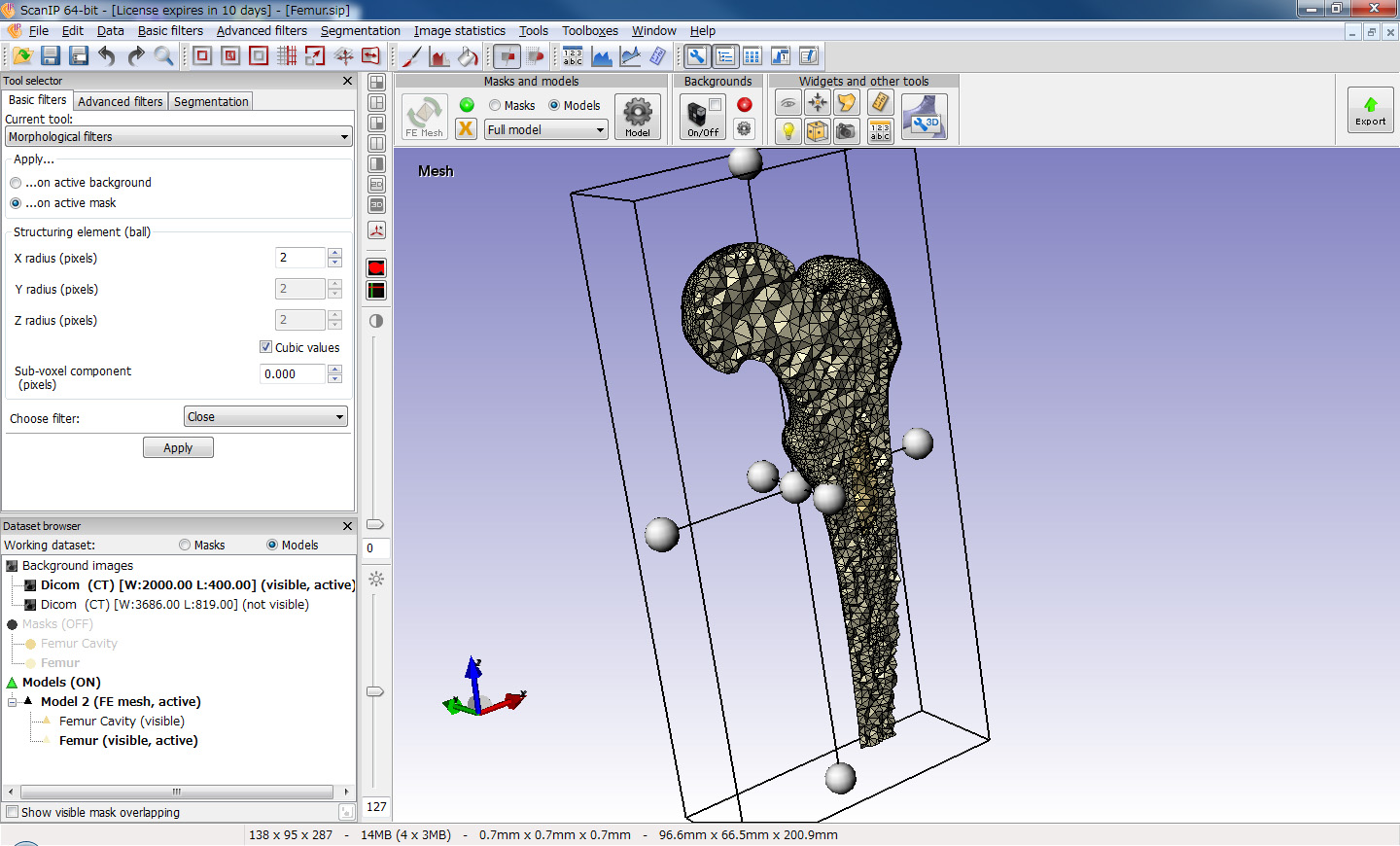Viewport: 1400px width, 846px height.
Task: Click the red mask view icon on sidebar
Action: coord(376,268)
